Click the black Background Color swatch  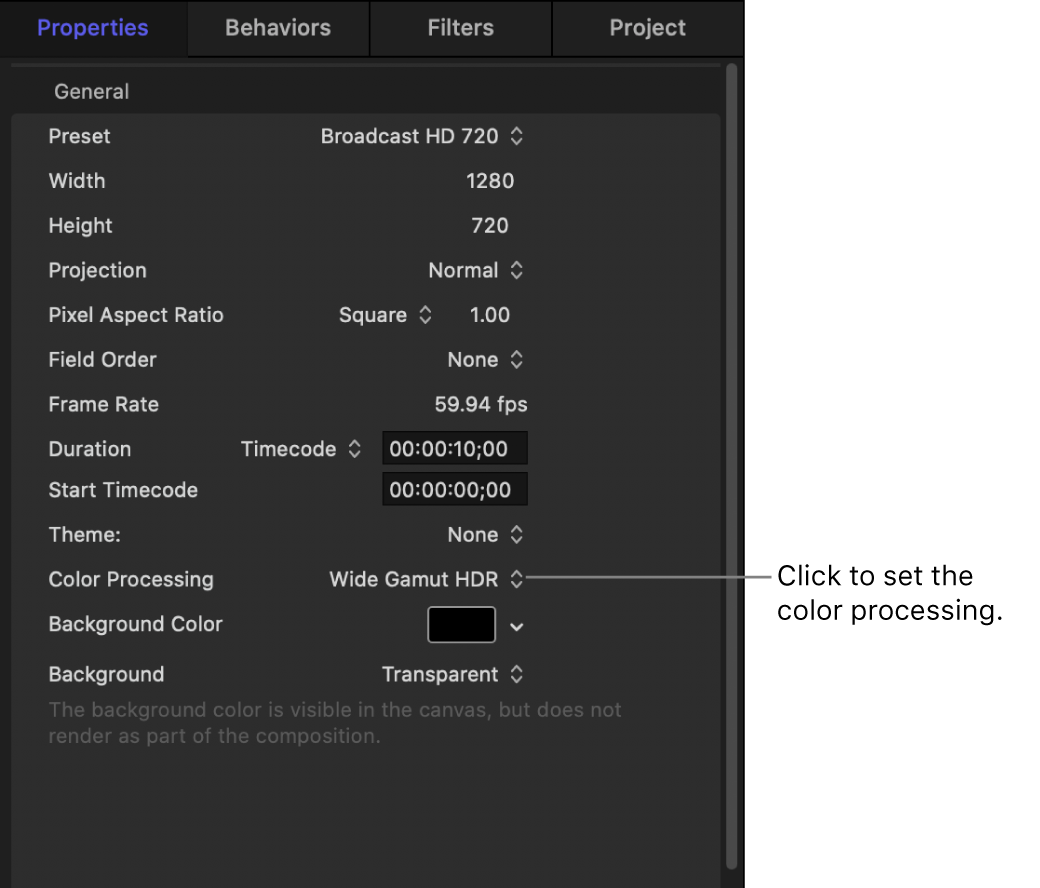tap(461, 625)
